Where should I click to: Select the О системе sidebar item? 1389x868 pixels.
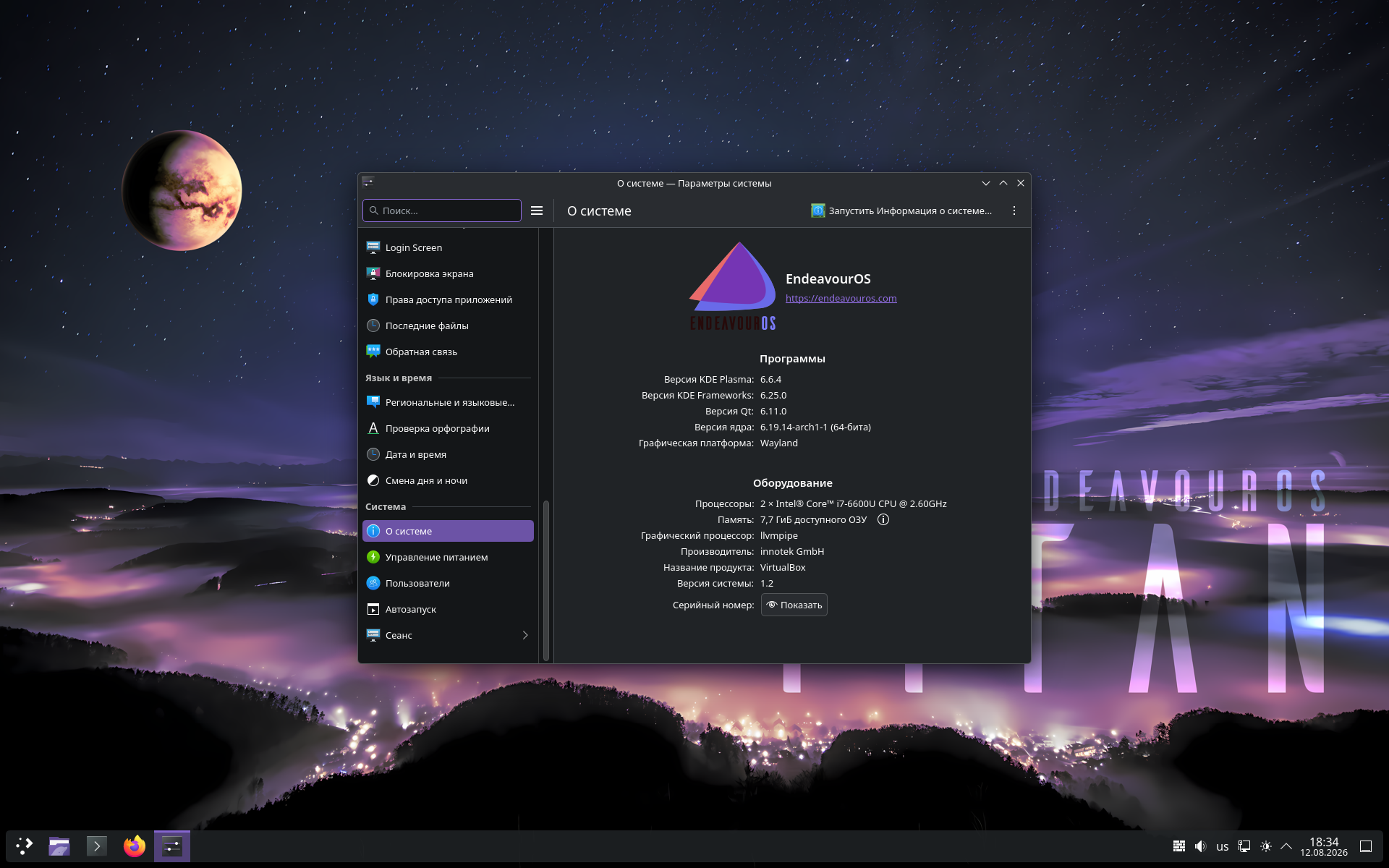448,531
